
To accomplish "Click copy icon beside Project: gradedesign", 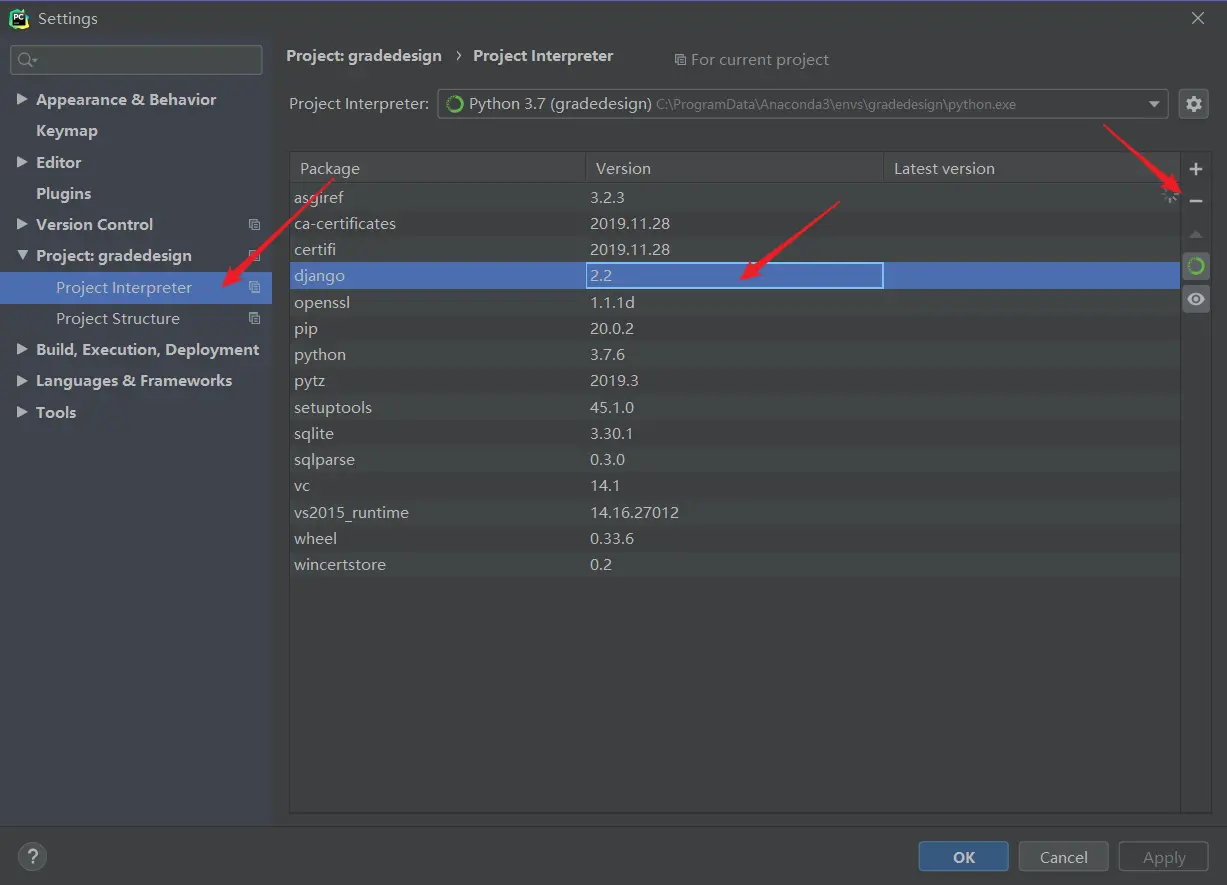I will point(254,256).
